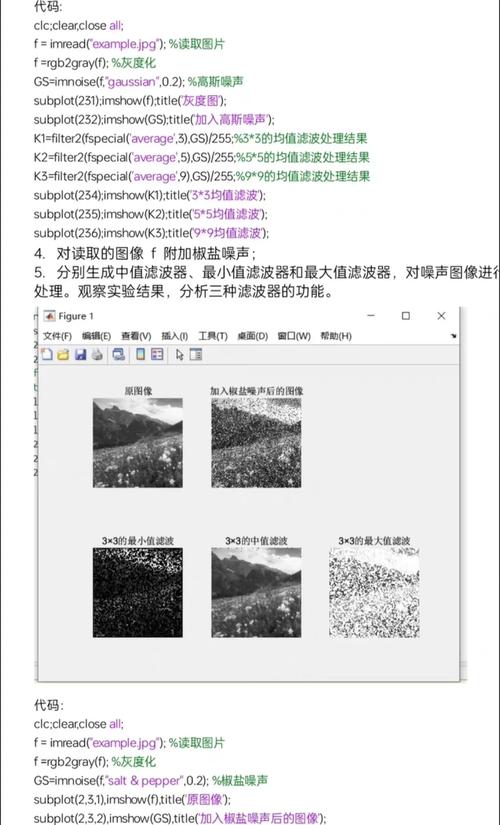
Task: Click the 3×3的最小值滤波 dark result image
Action: 138,592
